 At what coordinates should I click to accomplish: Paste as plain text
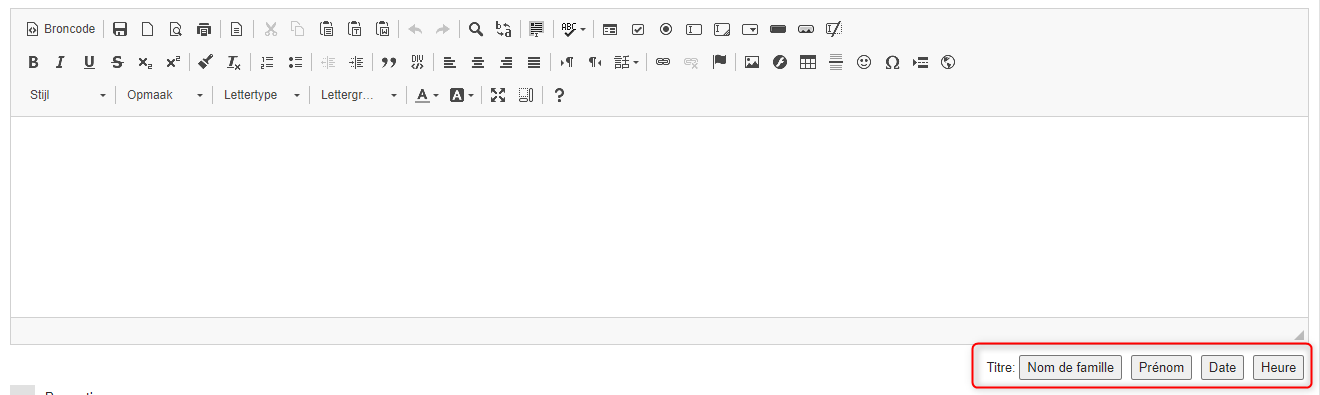[354, 29]
